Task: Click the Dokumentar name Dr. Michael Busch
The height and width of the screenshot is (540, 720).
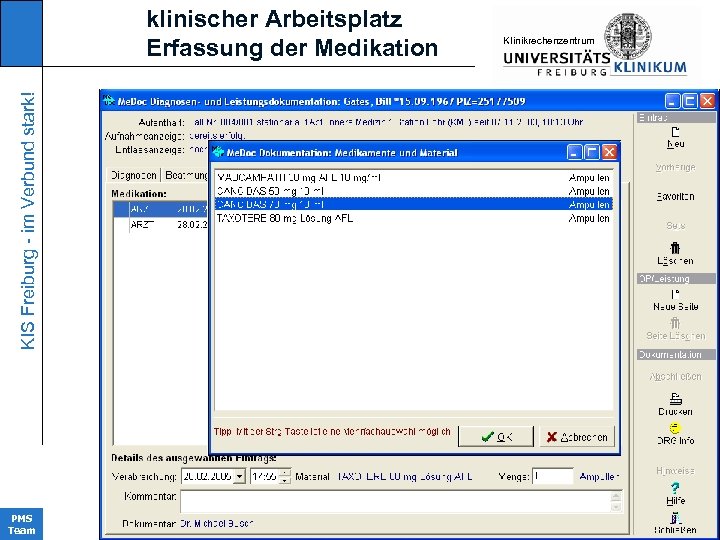Action: pos(216,523)
